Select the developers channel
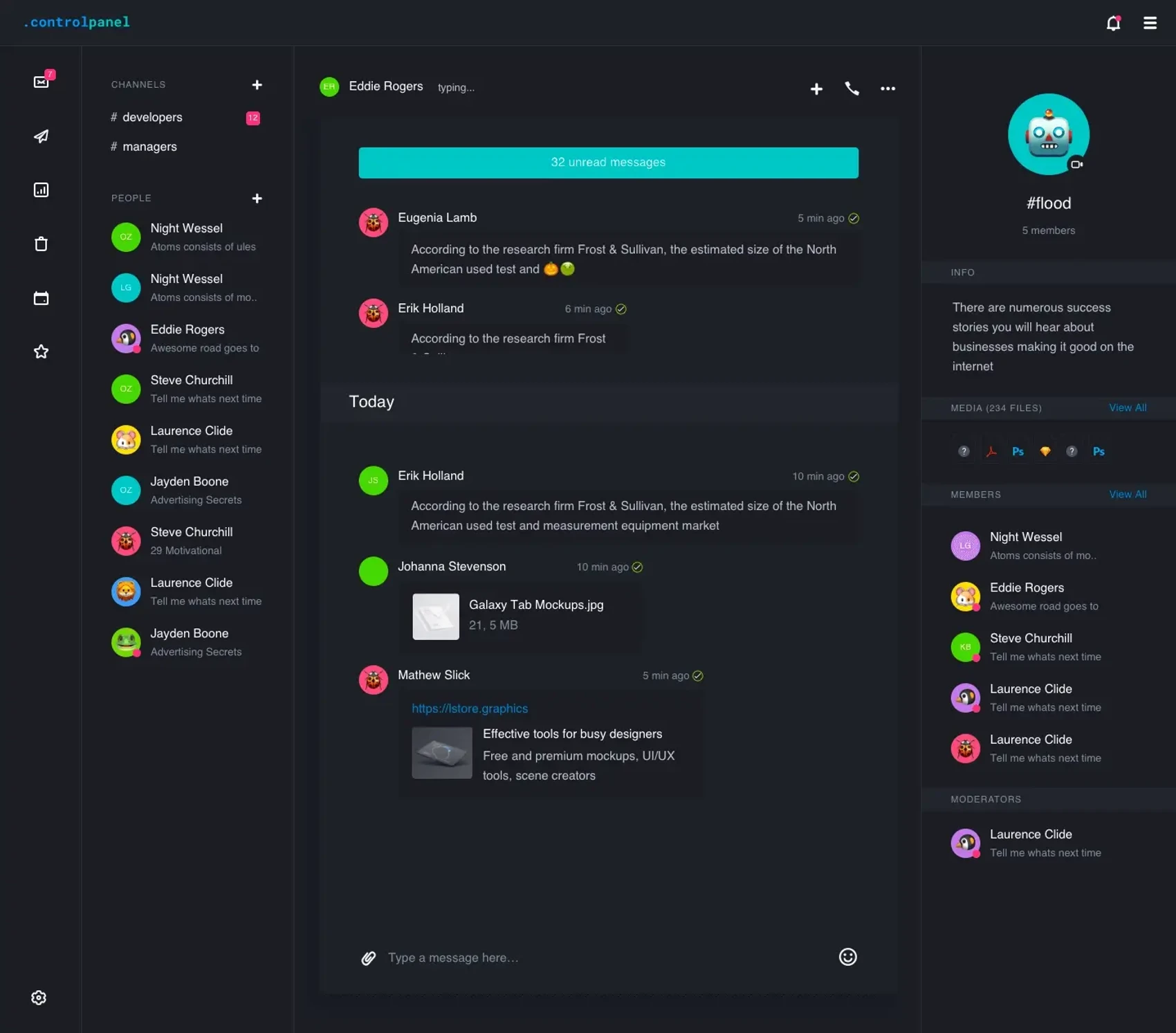 152,118
